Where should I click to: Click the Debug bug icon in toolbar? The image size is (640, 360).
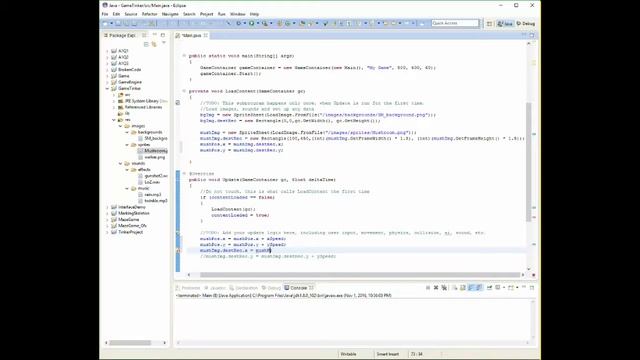click(239, 23)
